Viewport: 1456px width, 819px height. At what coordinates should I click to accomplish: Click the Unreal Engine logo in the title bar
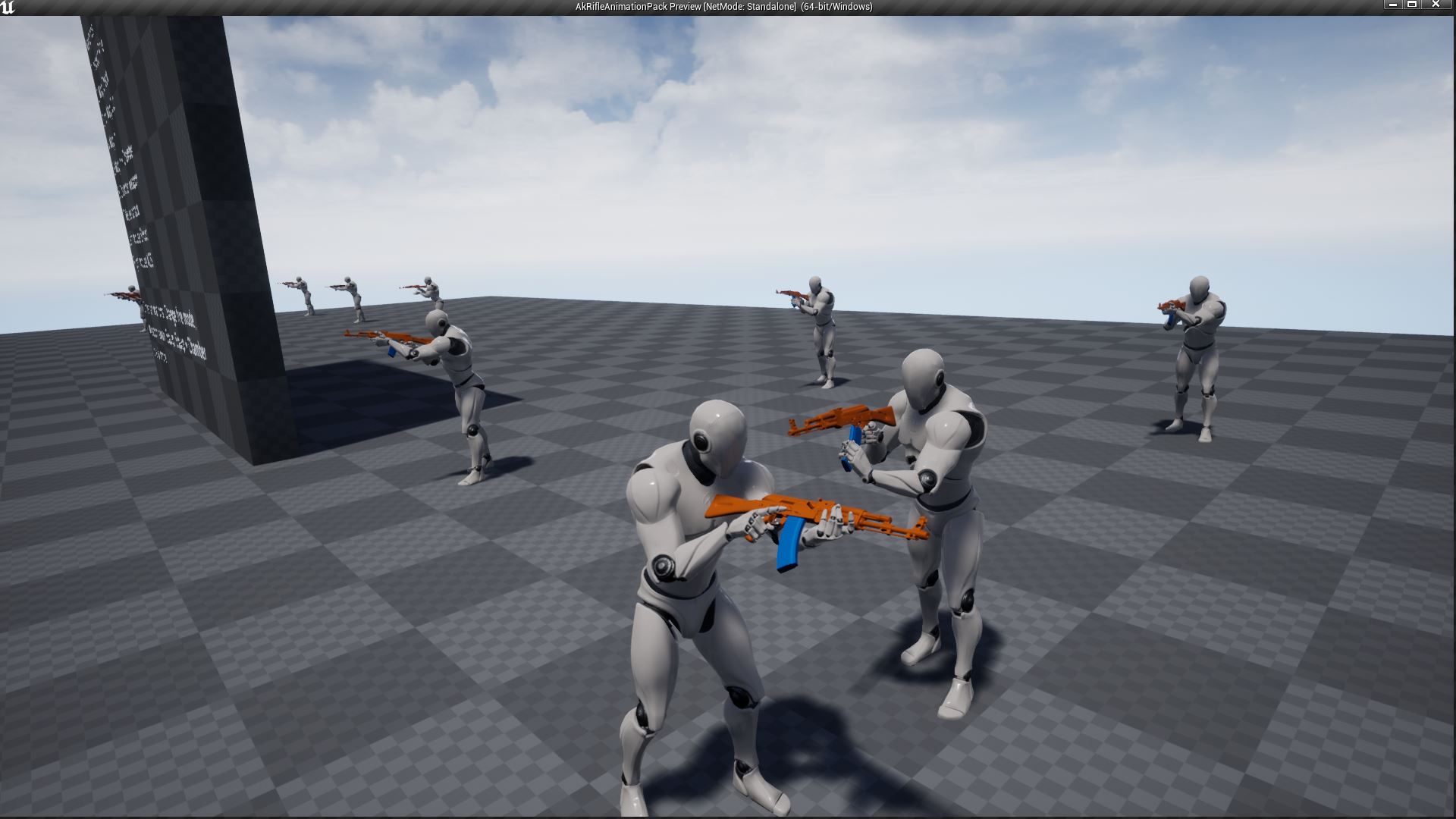coord(8,7)
